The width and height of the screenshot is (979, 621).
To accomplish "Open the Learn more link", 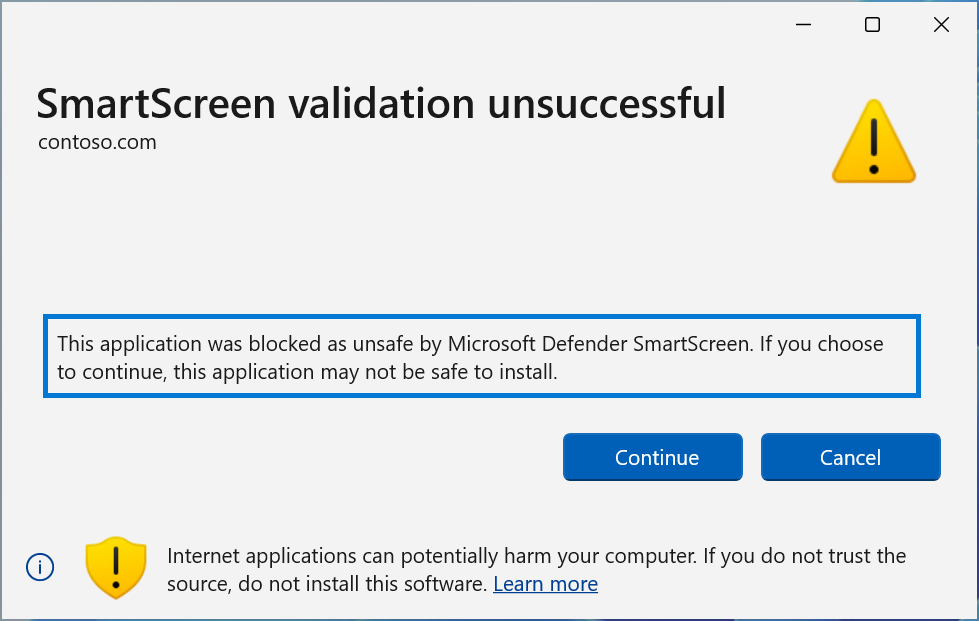I will tap(545, 583).
